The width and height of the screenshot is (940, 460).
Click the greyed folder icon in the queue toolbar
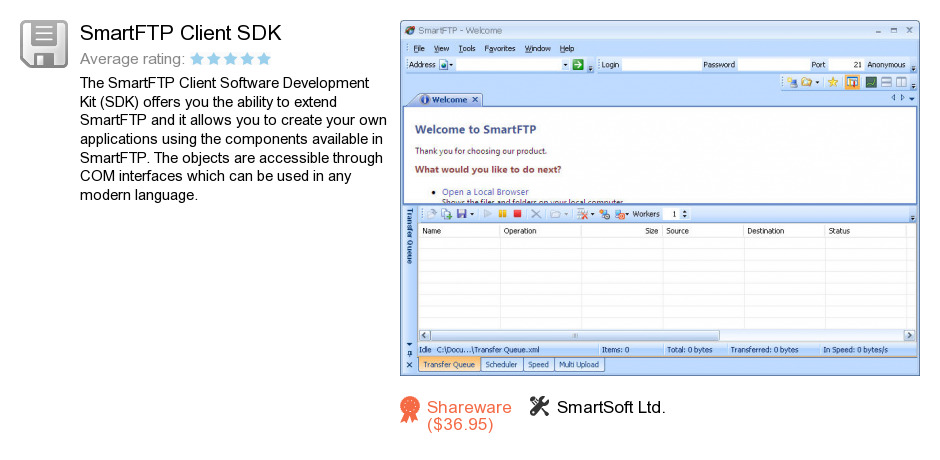[555, 214]
